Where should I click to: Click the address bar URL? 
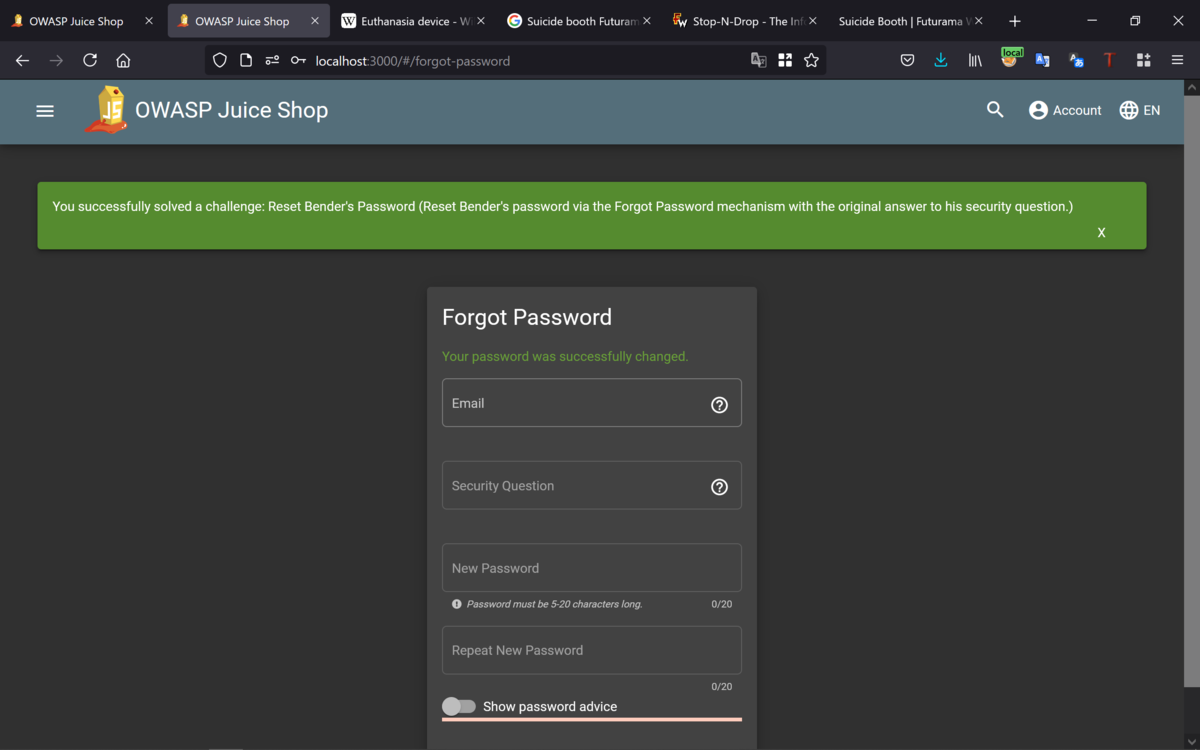[413, 61]
